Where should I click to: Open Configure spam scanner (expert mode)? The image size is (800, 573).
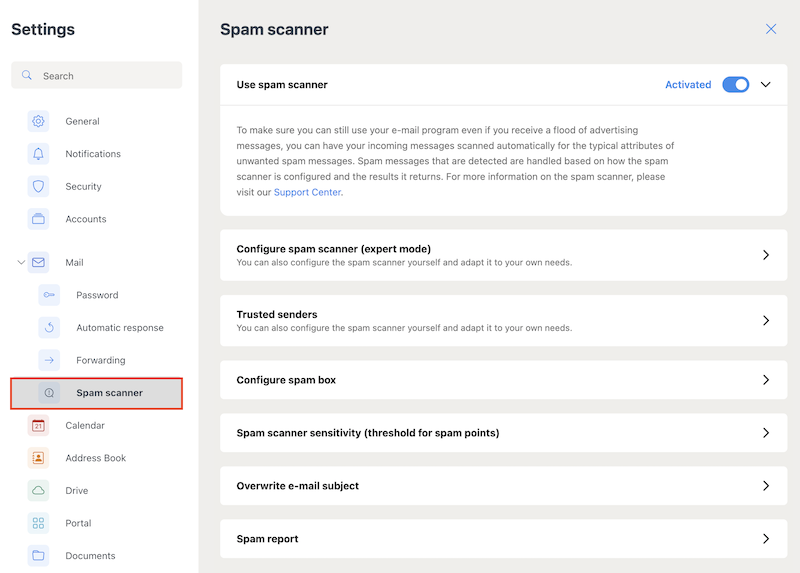click(504, 255)
